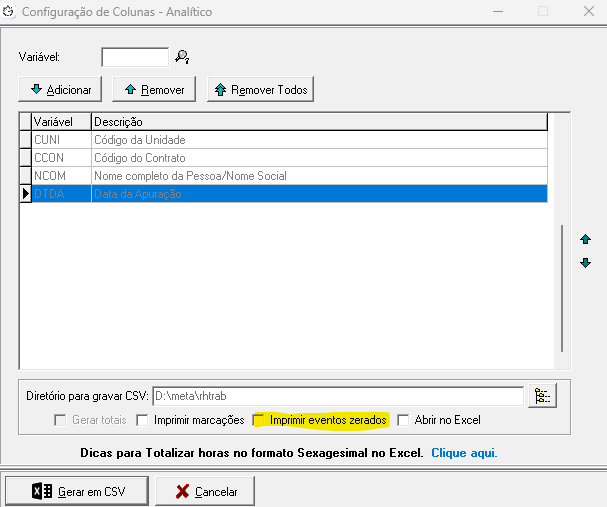
Task: Click the move down arrow icon
Action: (x=586, y=263)
